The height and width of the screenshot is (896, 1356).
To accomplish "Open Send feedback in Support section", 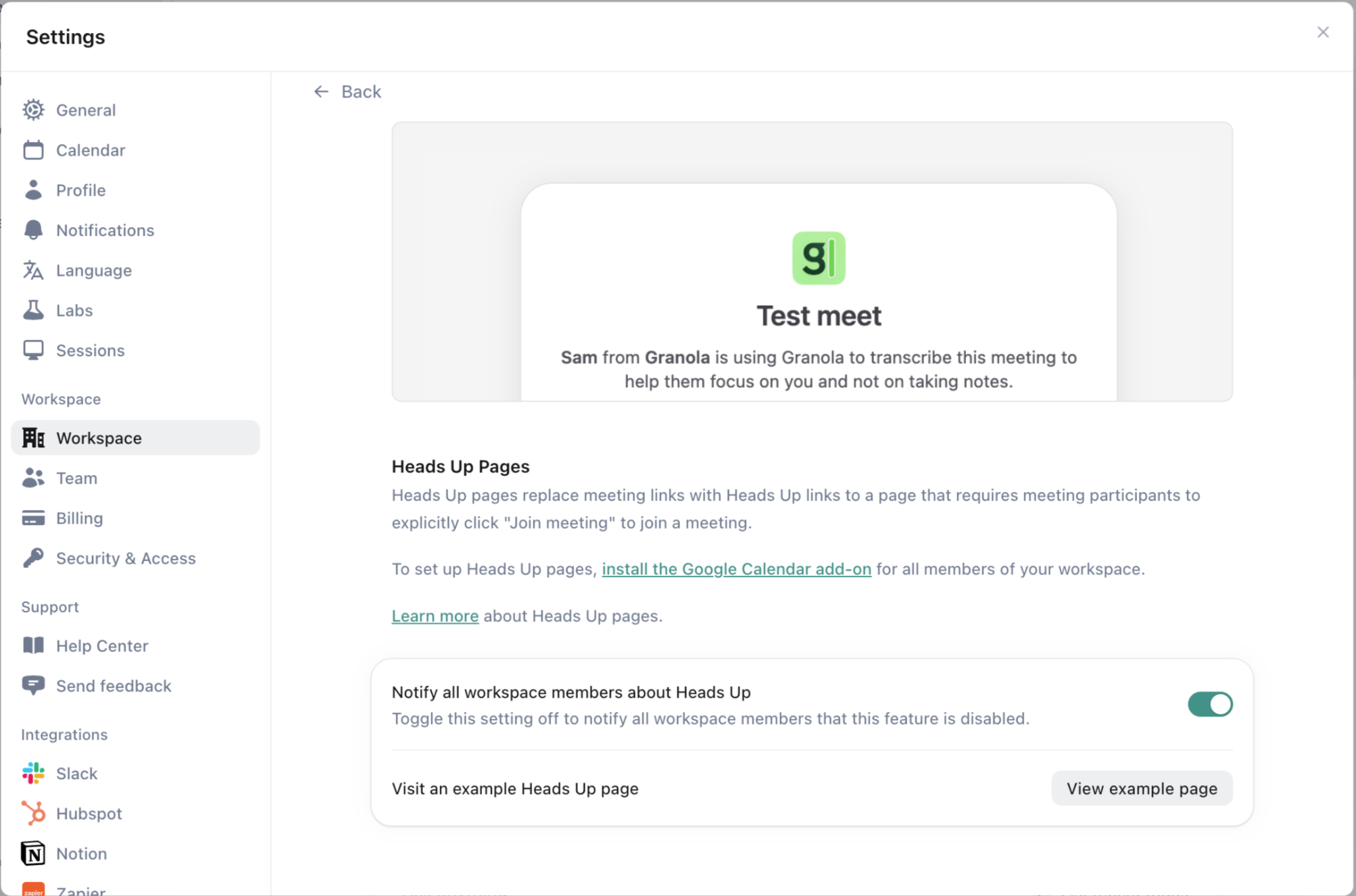I will [x=113, y=686].
